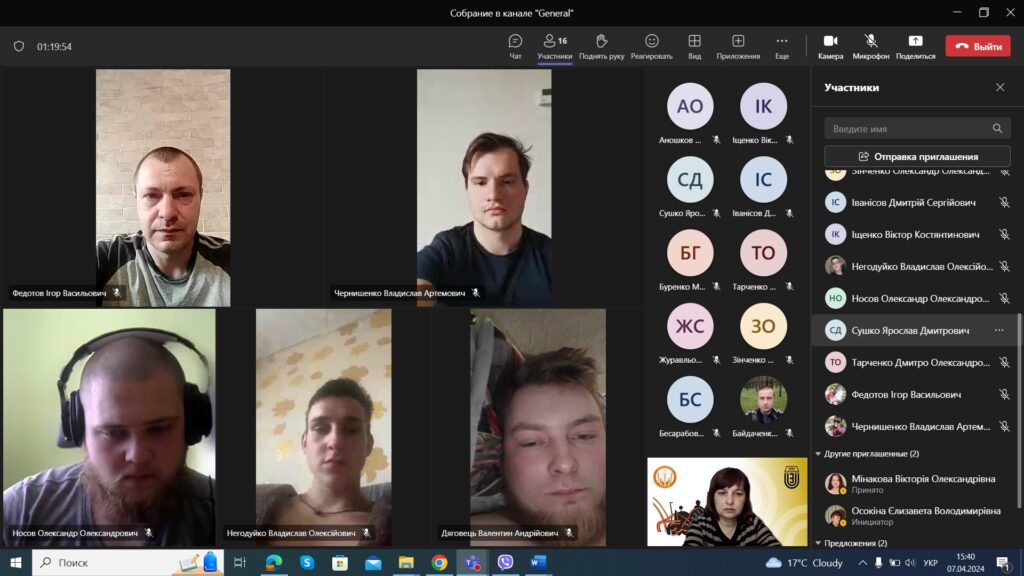Select Федотов Ігор Васильович in participants list
Viewport: 1024px width, 576px height.
906,395
